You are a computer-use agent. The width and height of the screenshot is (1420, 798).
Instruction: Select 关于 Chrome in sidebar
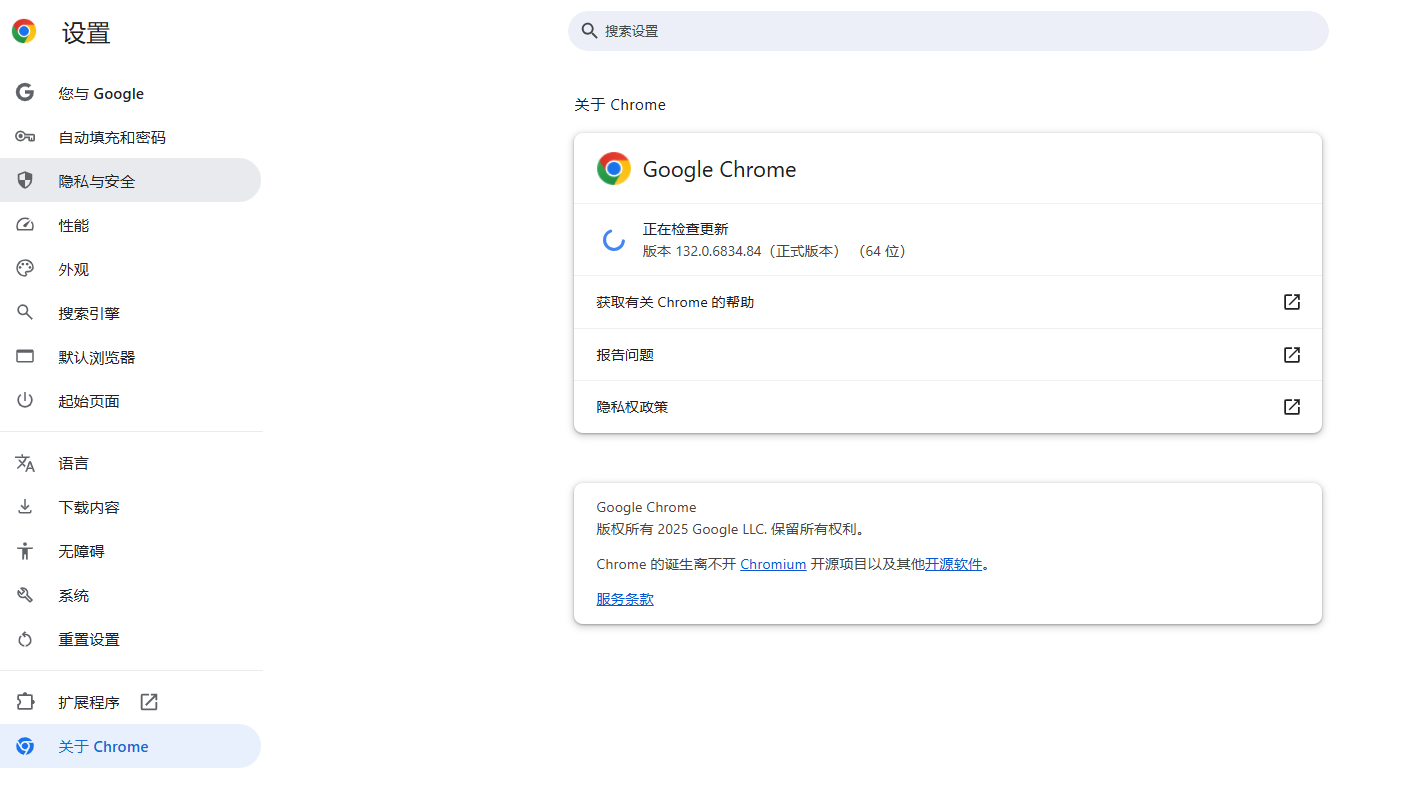pos(130,746)
